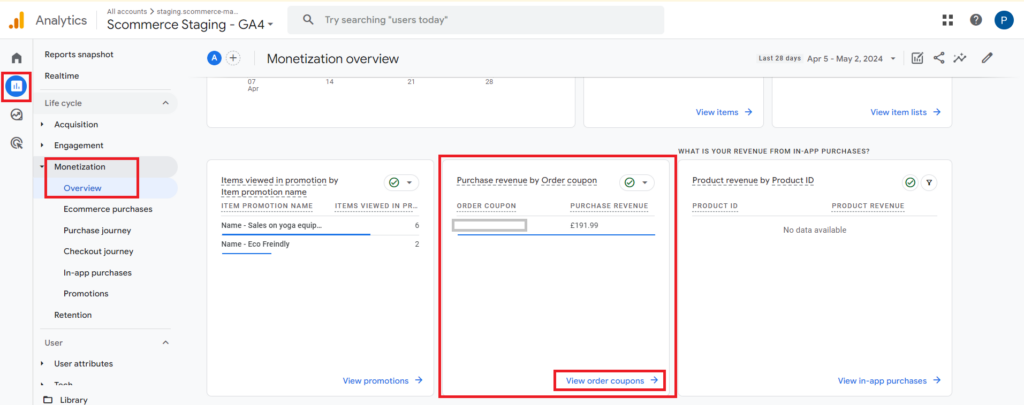Expand the Engagement tree item
Image resolution: width=1024 pixels, height=405 pixels.
pos(42,145)
